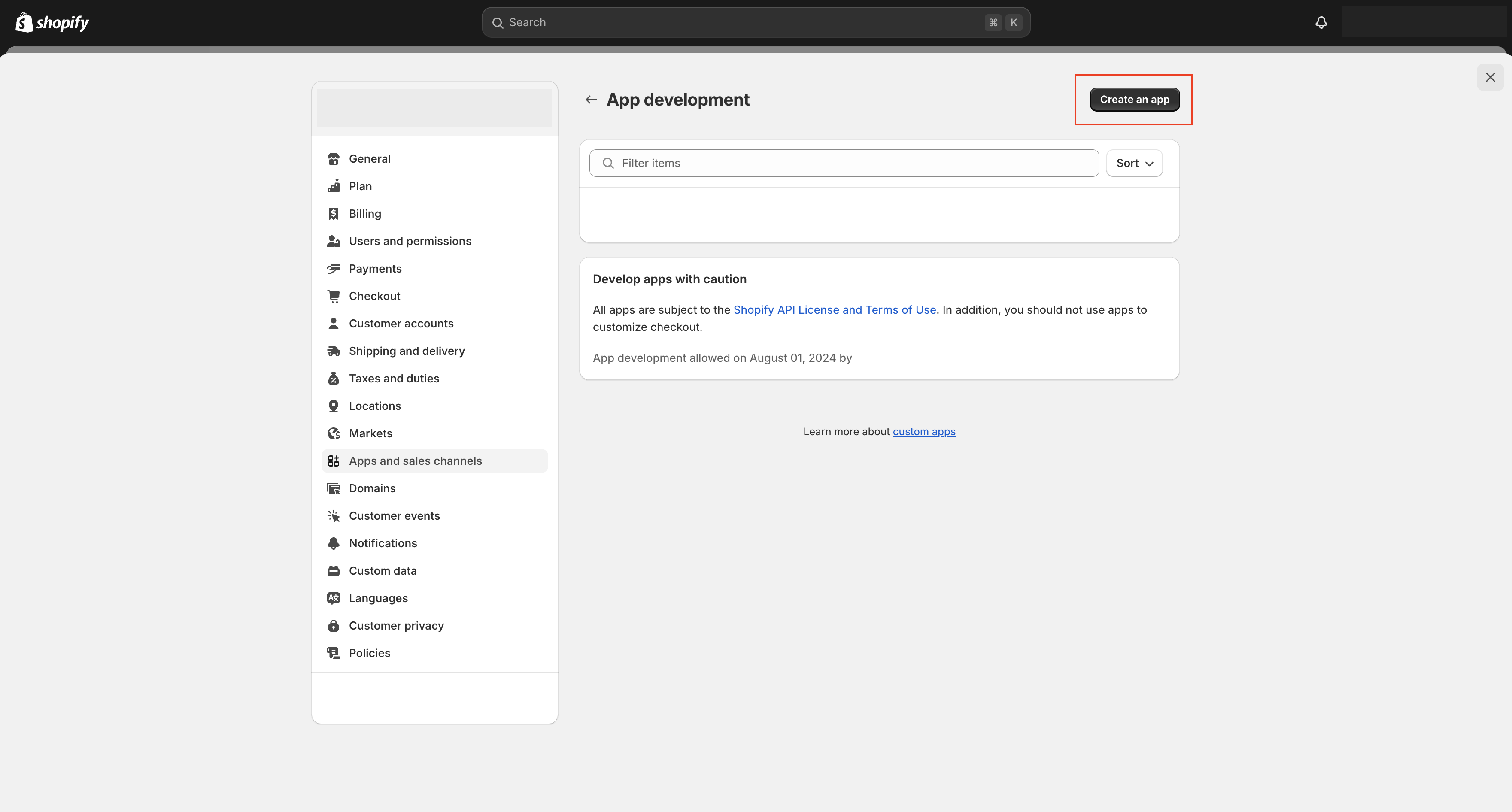
Task: Click the back arrow navigation icon
Action: [591, 99]
